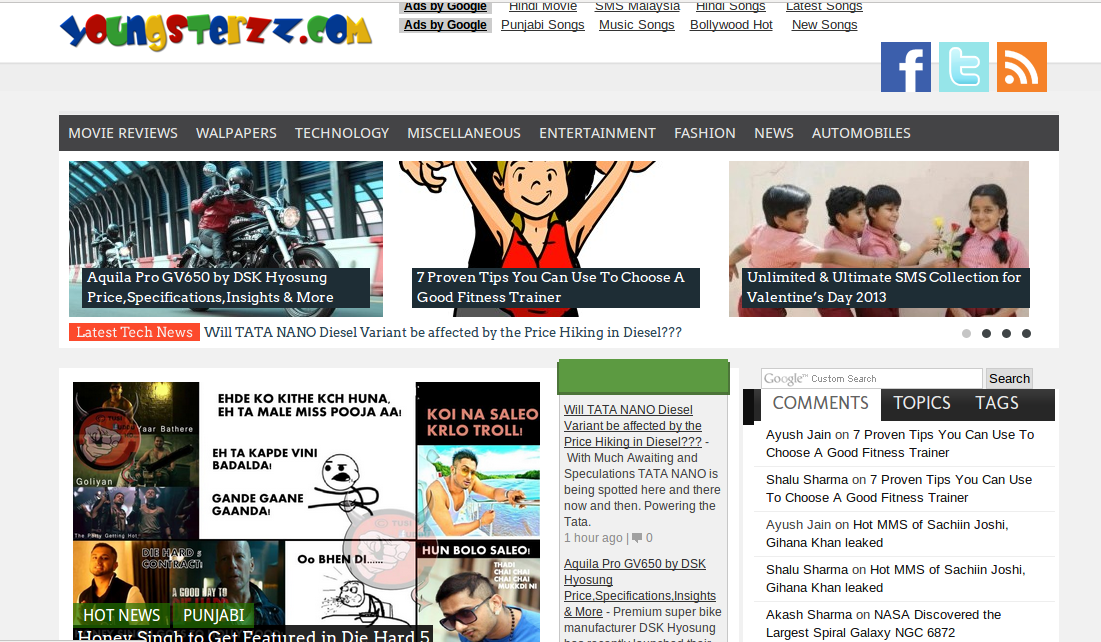The width and height of the screenshot is (1101, 642).
Task: Open the Facebook social icon
Action: click(906, 67)
